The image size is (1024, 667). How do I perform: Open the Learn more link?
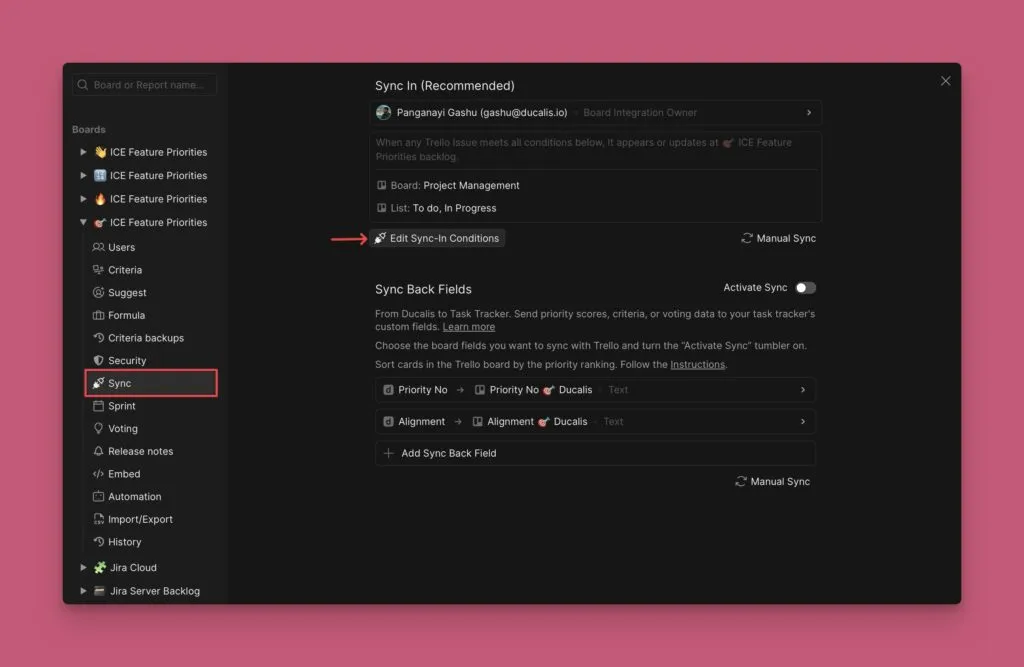pyautogui.click(x=469, y=327)
